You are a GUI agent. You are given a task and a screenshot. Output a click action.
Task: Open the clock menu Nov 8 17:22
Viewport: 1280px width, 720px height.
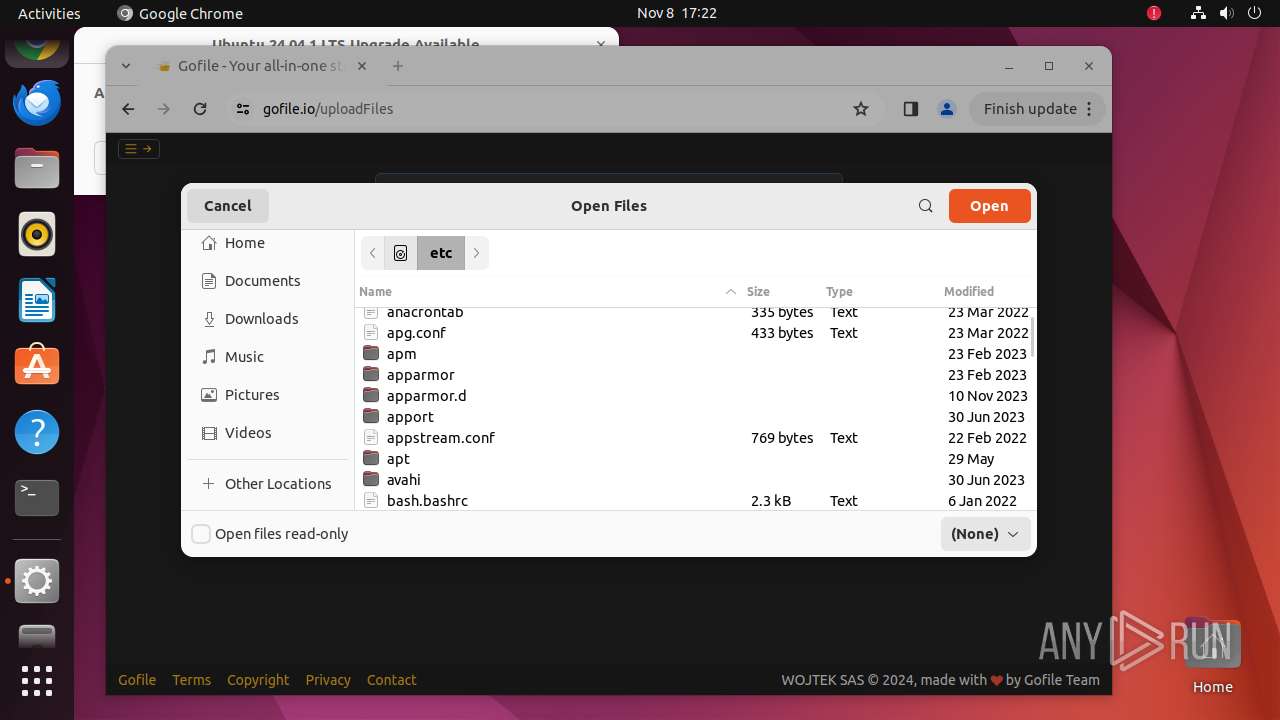pos(677,13)
